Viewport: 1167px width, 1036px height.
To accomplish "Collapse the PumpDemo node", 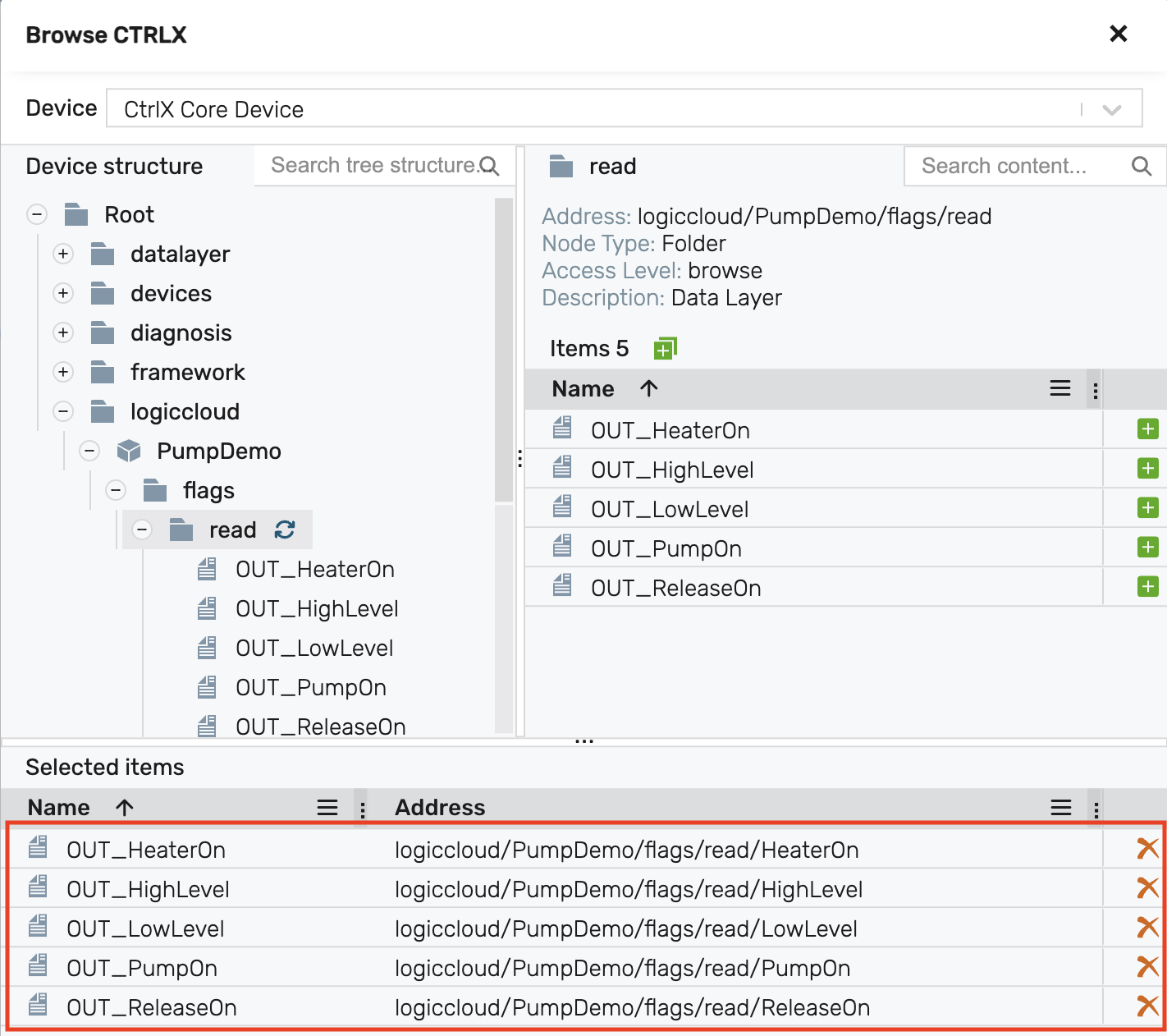I will click(89, 452).
